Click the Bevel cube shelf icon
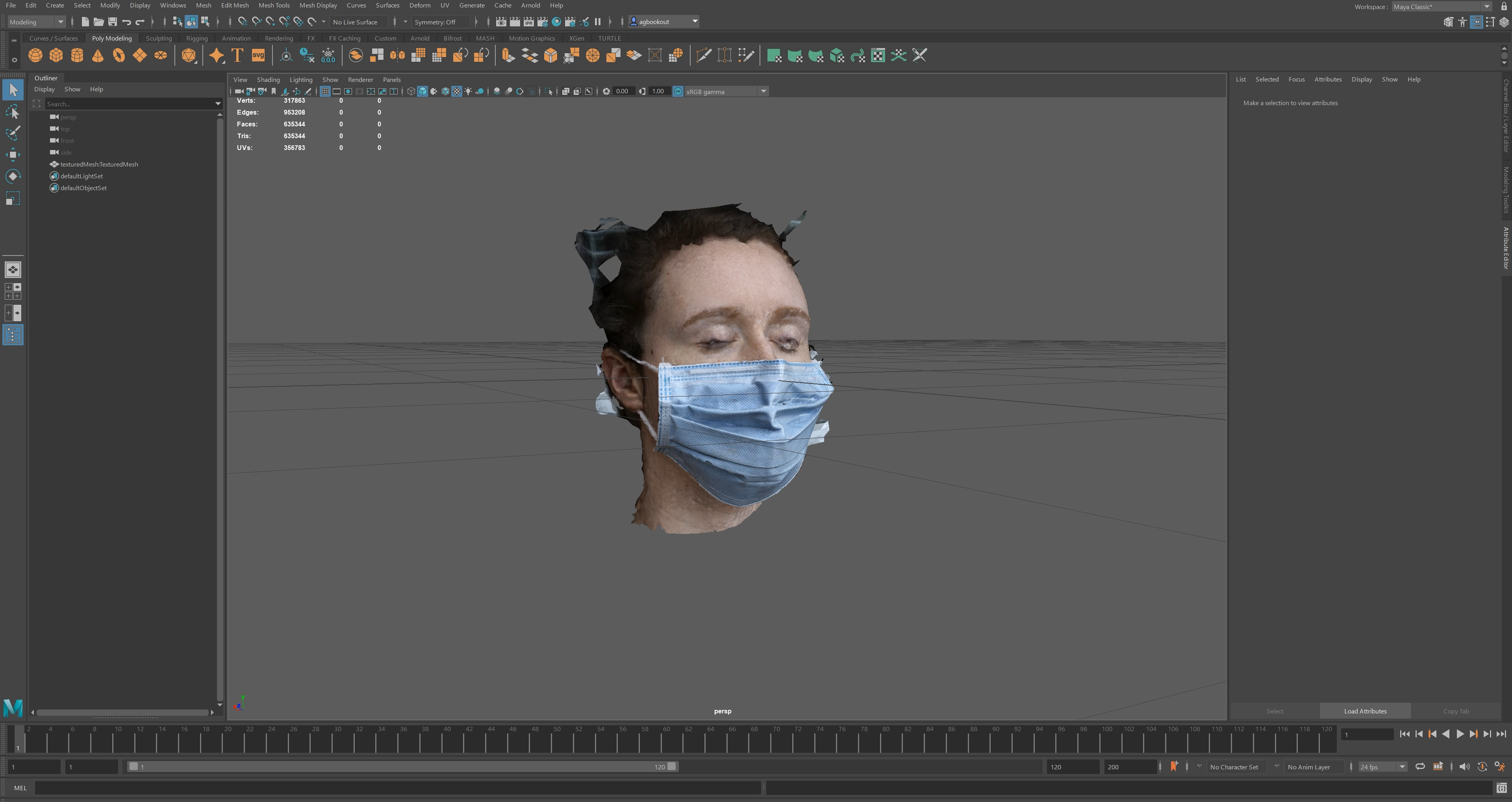Screen dimensions: 1512x802 [x=550, y=55]
